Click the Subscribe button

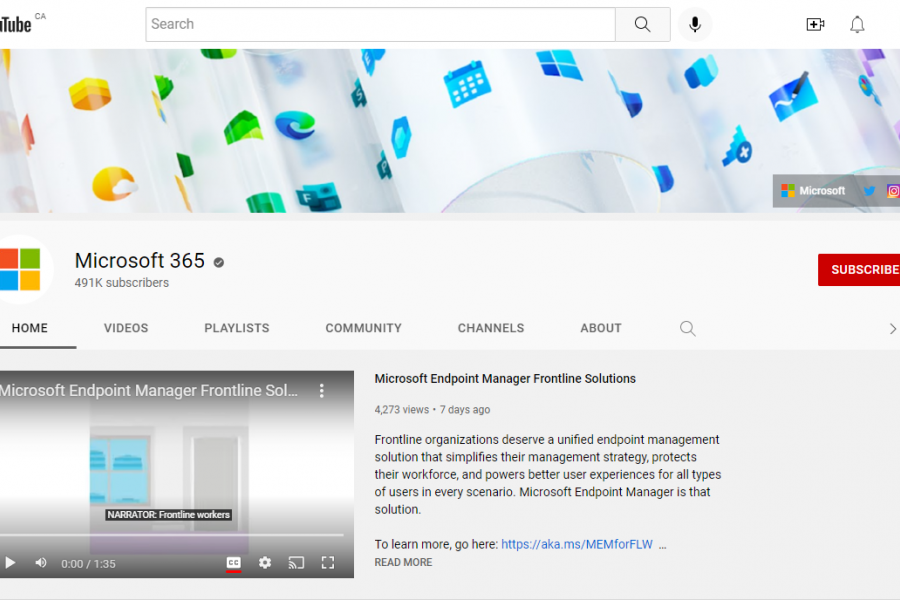tap(862, 270)
